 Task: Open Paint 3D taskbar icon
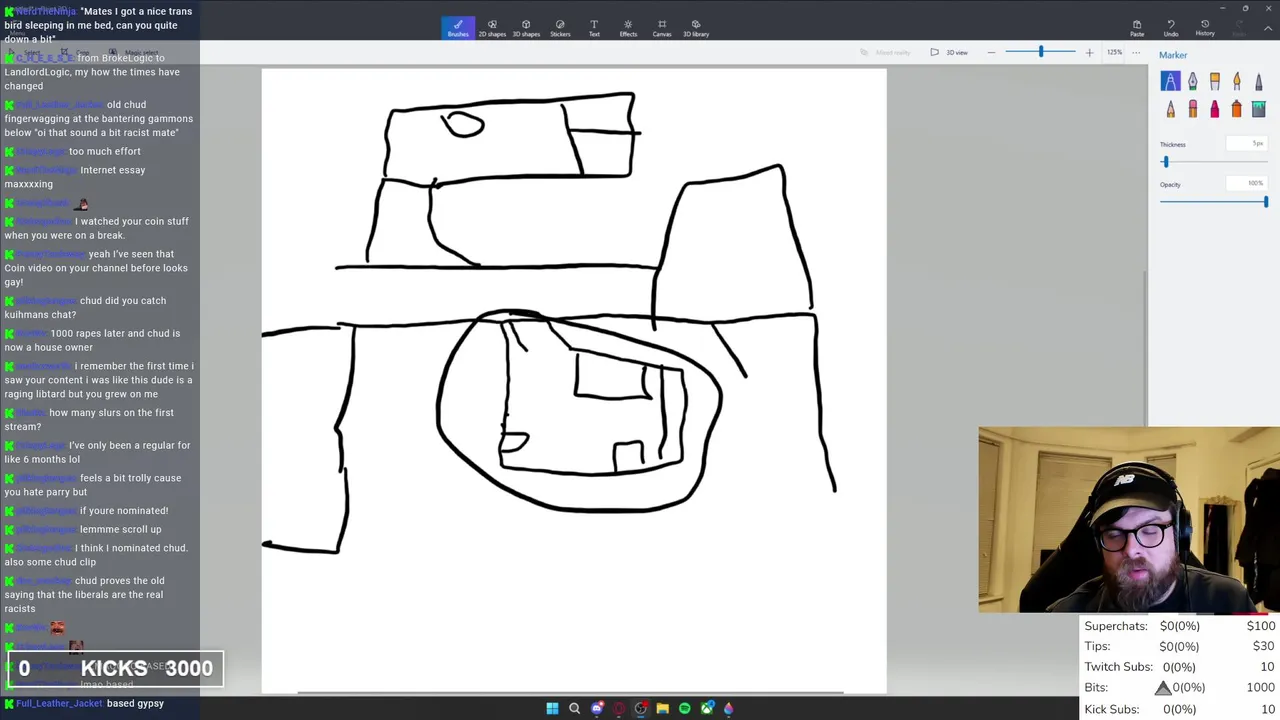click(x=729, y=709)
